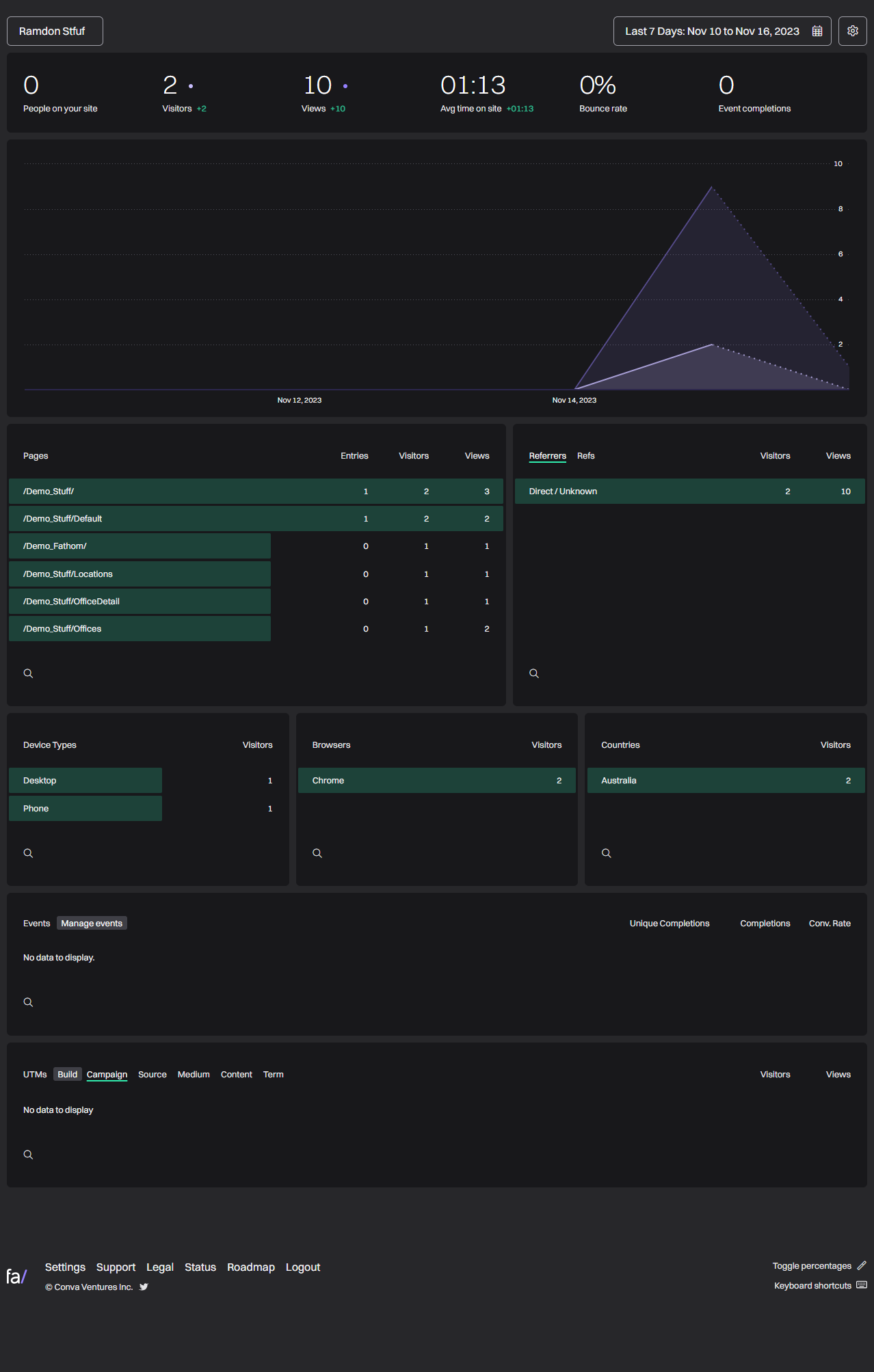This screenshot has width=874, height=1372.
Task: Select the Campaign UTM tab
Action: [x=107, y=1075]
